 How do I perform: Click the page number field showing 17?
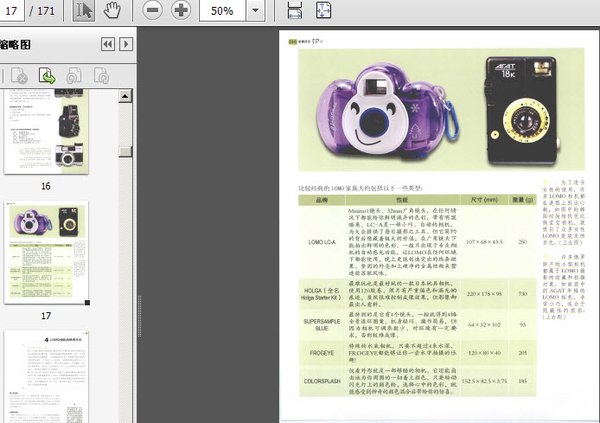(11, 10)
